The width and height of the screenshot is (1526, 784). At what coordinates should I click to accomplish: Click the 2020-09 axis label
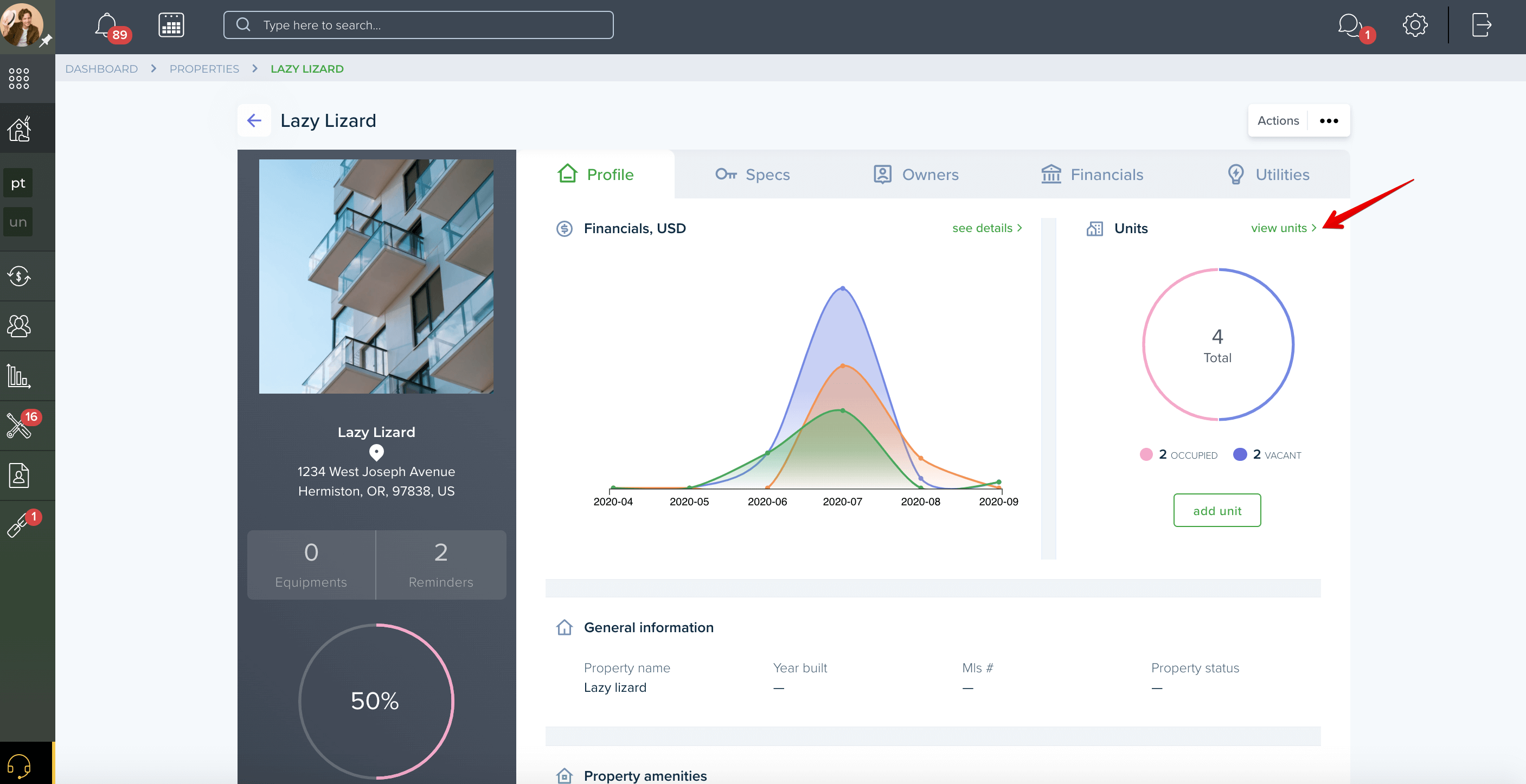pyautogui.click(x=998, y=502)
